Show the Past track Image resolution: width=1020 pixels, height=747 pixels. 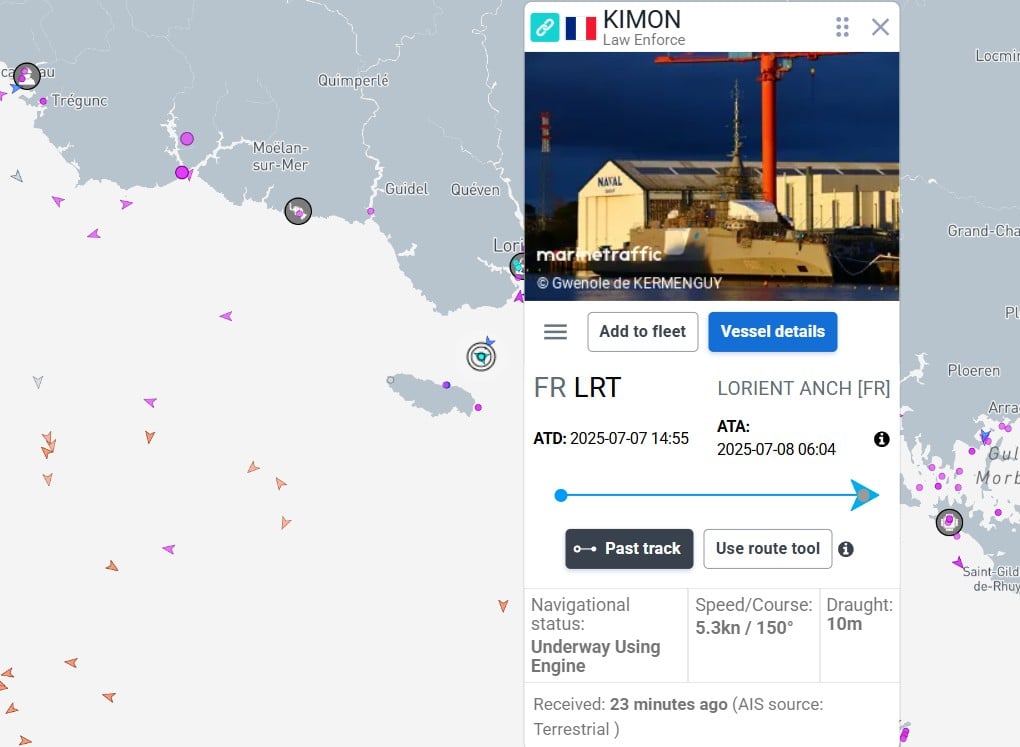pos(629,549)
